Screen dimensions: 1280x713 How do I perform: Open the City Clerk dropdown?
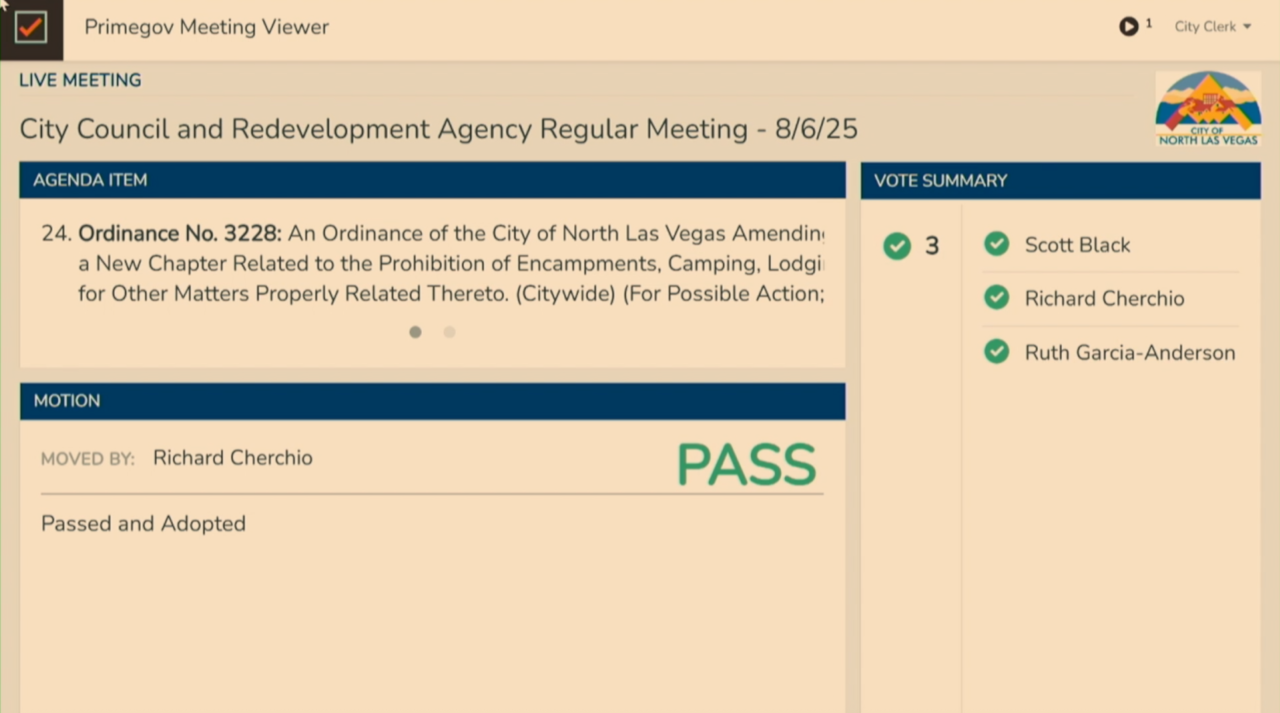tap(1205, 26)
